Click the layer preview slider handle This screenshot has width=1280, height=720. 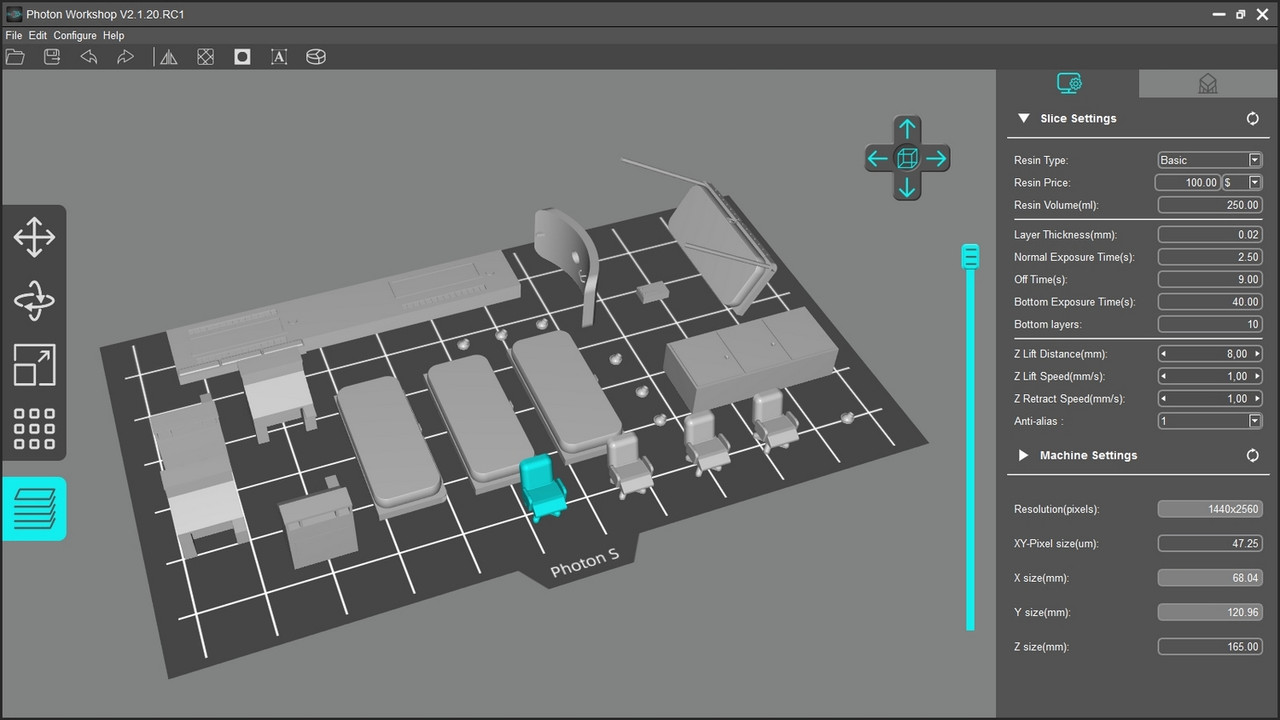tap(970, 256)
